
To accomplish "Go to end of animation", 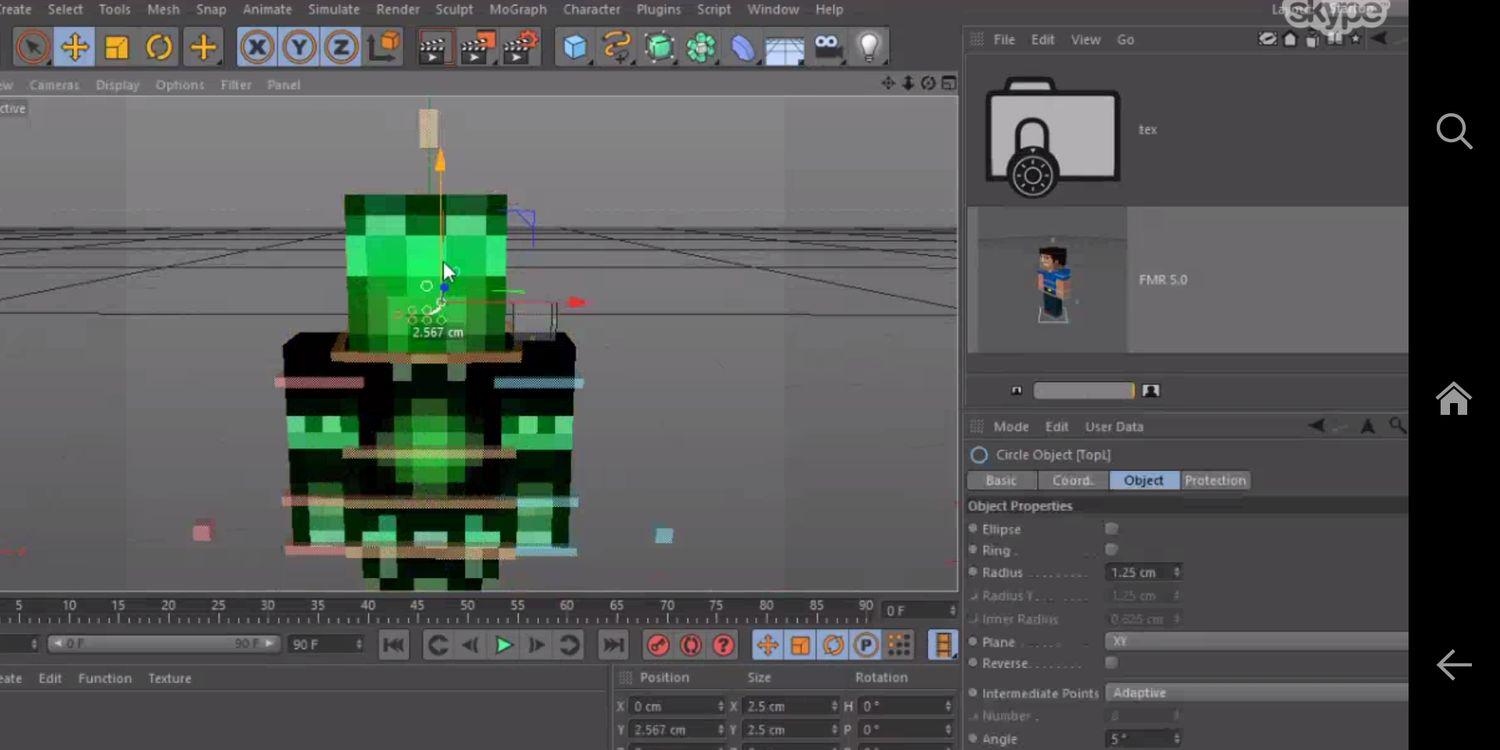I will [613, 645].
